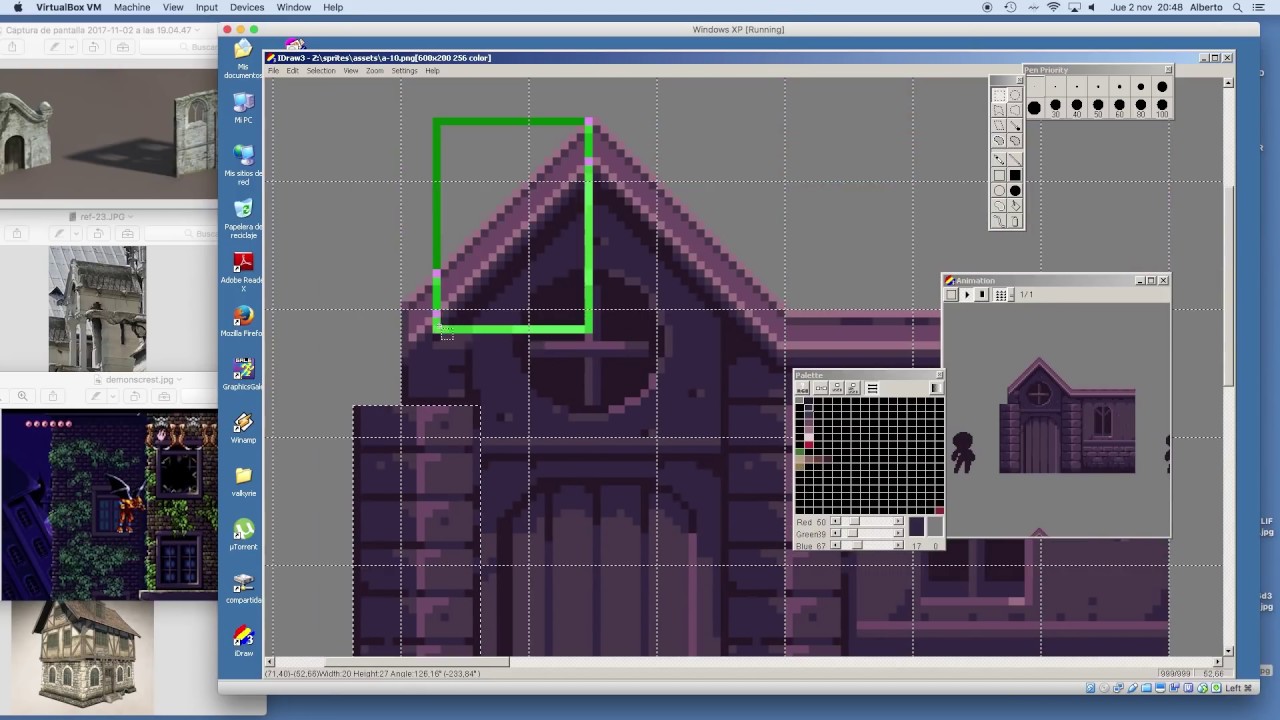Screen dimensions: 1280x720
Task: Open the File menu in IDraw3
Action: click(x=273, y=71)
